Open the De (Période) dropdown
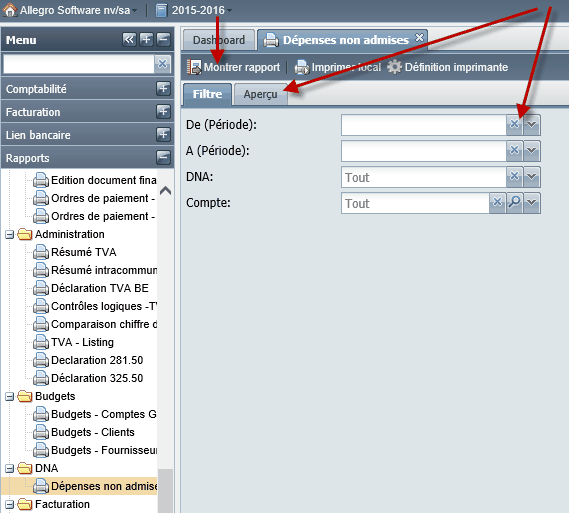569x513 pixels. coord(532,124)
